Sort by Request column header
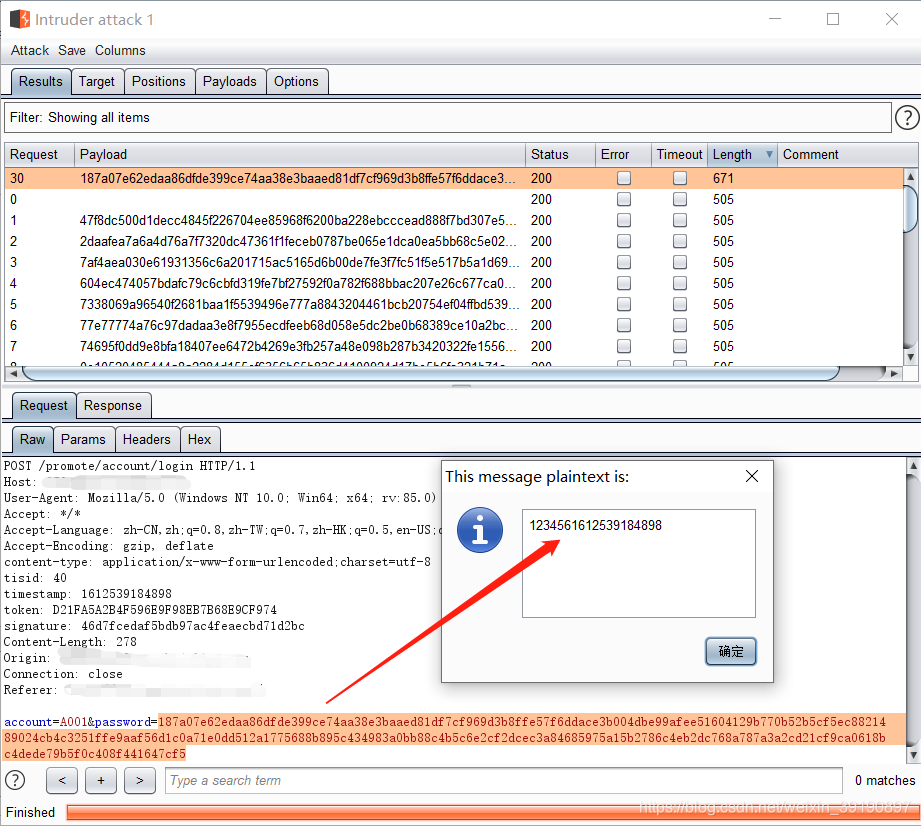The height and width of the screenshot is (826, 921). (39, 155)
